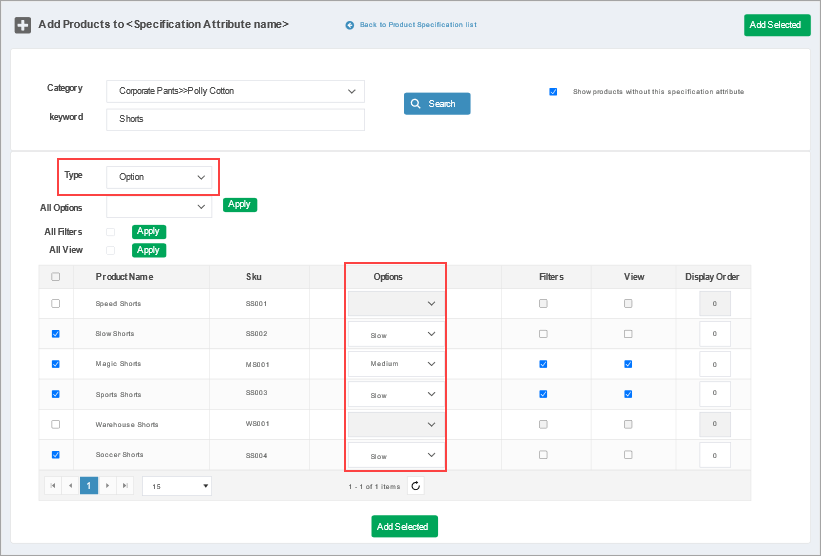Click the refresh icon in the pager
Viewport: 821px width, 556px height.
coord(416,486)
